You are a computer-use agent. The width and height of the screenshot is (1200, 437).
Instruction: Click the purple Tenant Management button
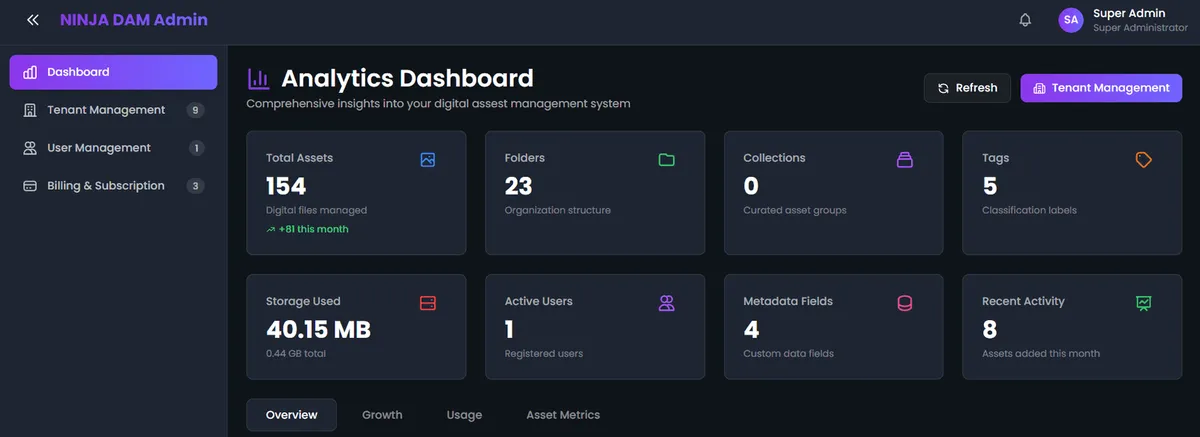point(1100,88)
